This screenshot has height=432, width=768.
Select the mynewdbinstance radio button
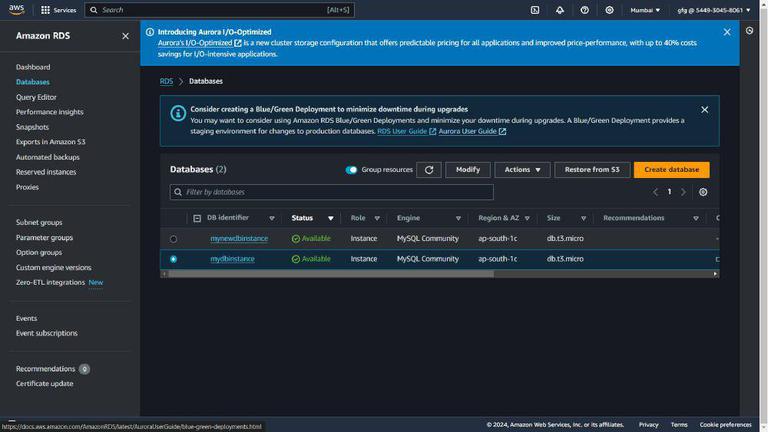[173, 239]
